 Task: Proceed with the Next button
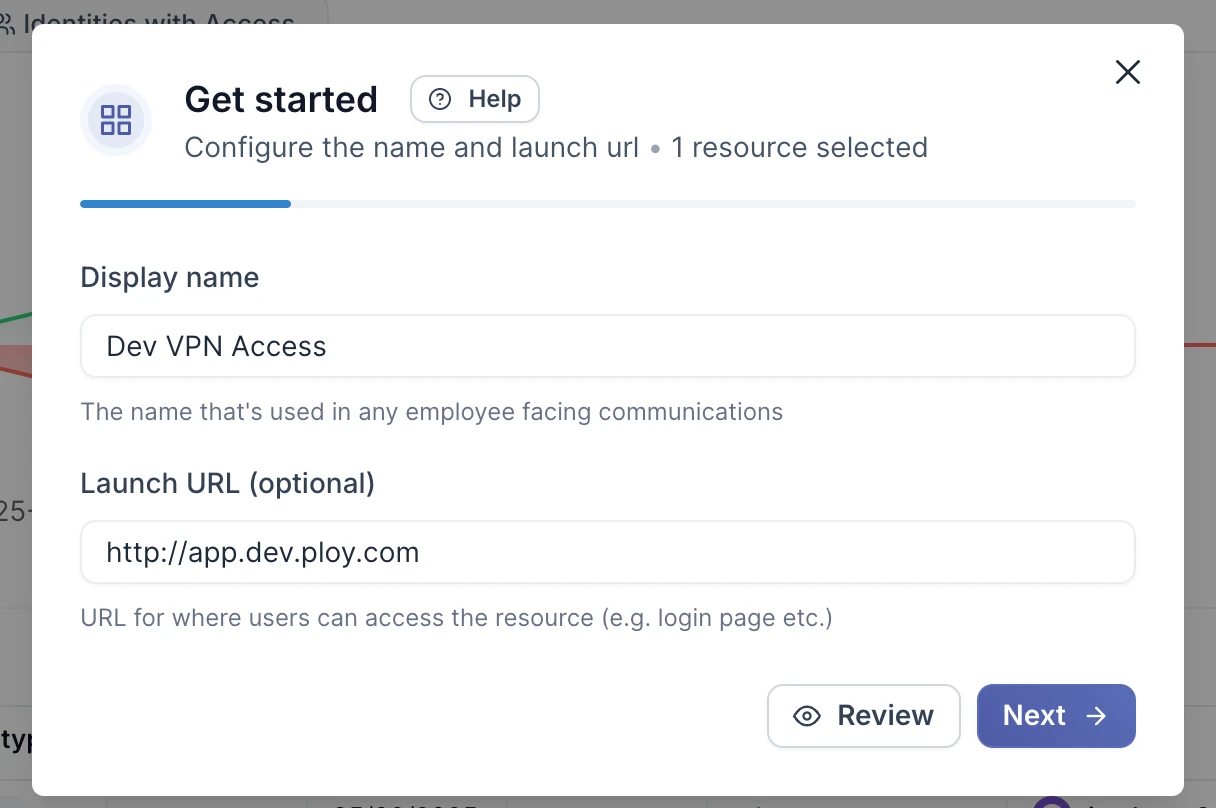tap(1056, 716)
